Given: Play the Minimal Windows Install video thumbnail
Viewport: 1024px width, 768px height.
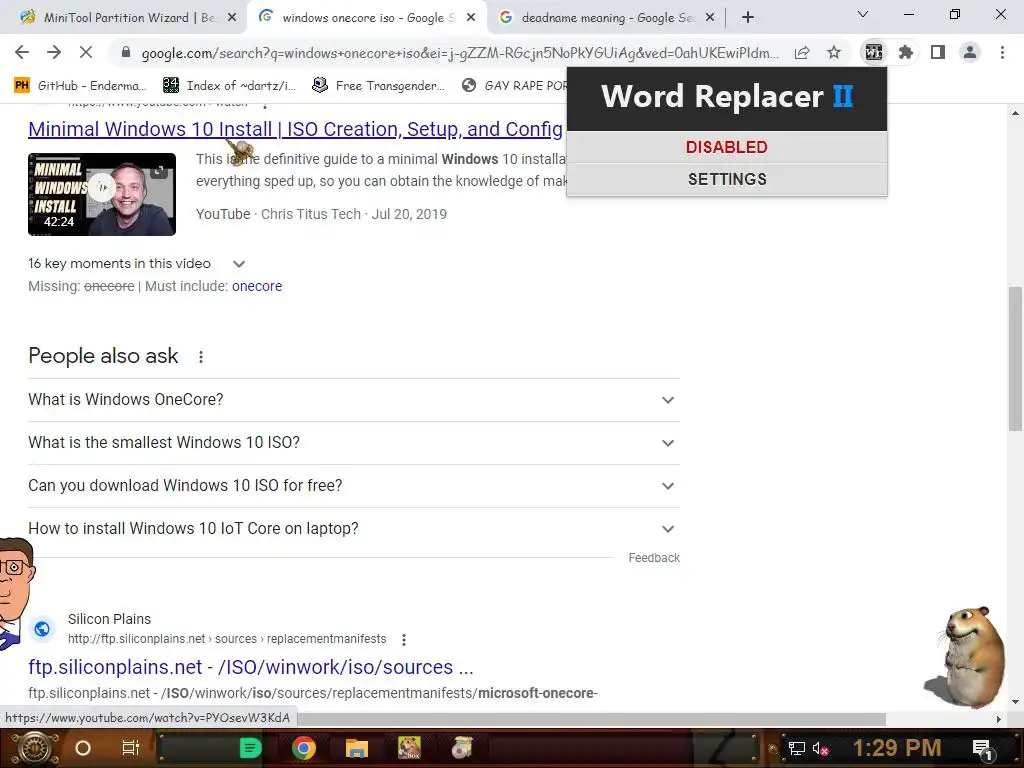Looking at the screenshot, I should tap(102, 194).
